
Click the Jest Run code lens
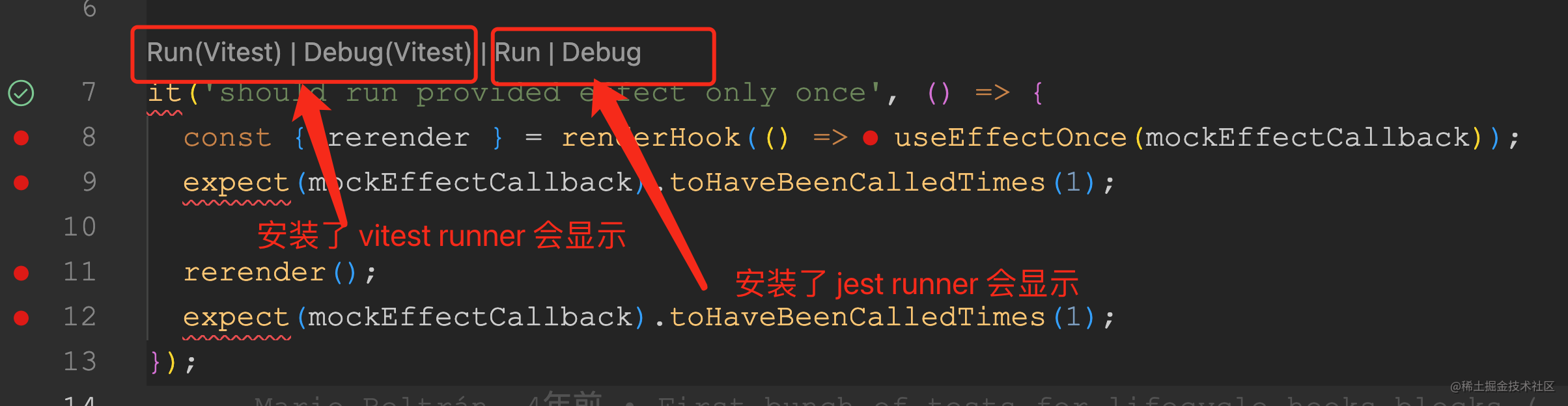pos(518,53)
